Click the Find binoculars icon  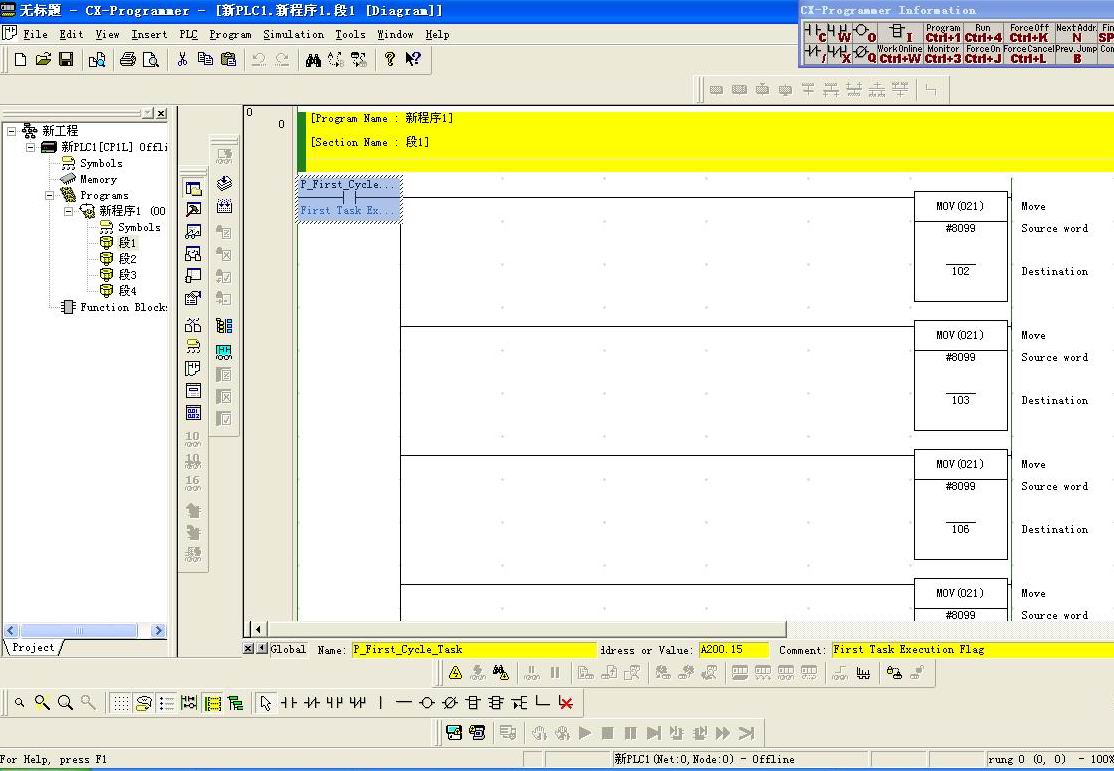313,60
